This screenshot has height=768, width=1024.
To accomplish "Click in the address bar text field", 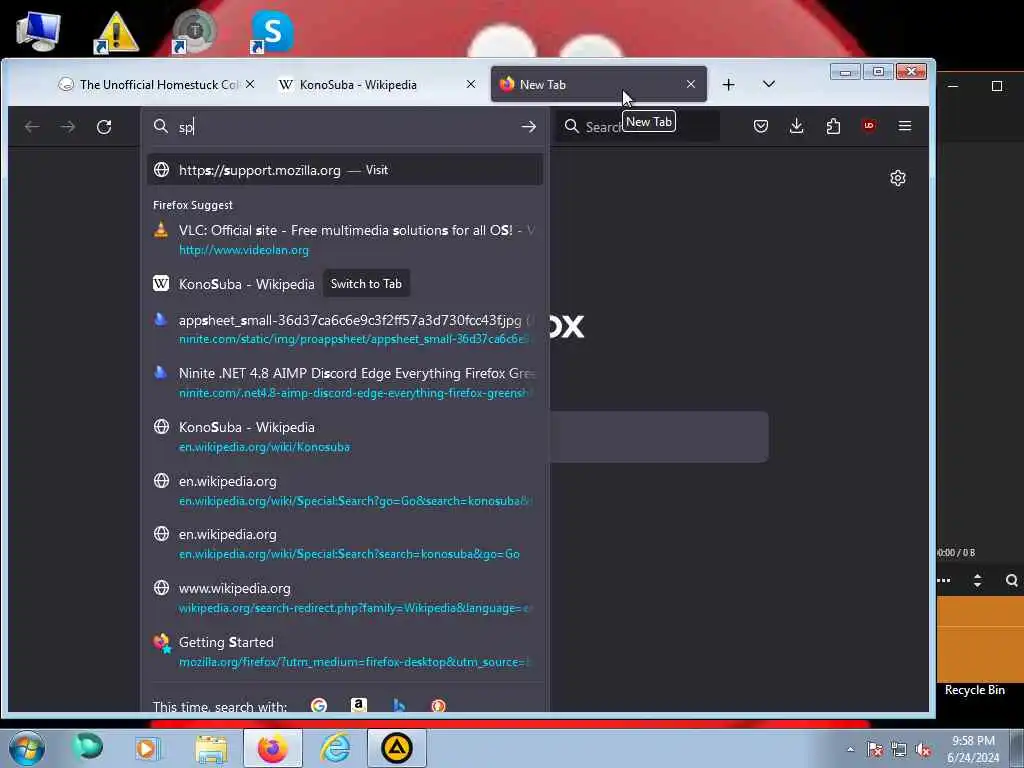I will click(346, 127).
